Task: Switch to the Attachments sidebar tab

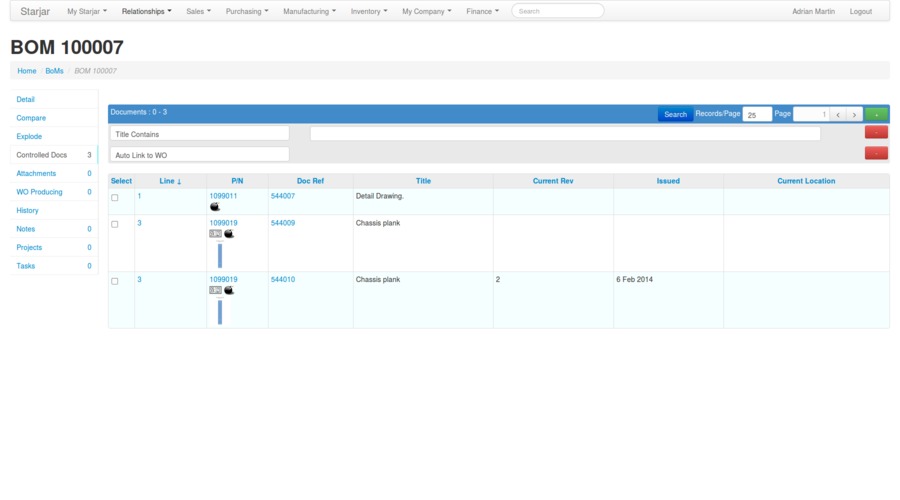Action: (37, 173)
